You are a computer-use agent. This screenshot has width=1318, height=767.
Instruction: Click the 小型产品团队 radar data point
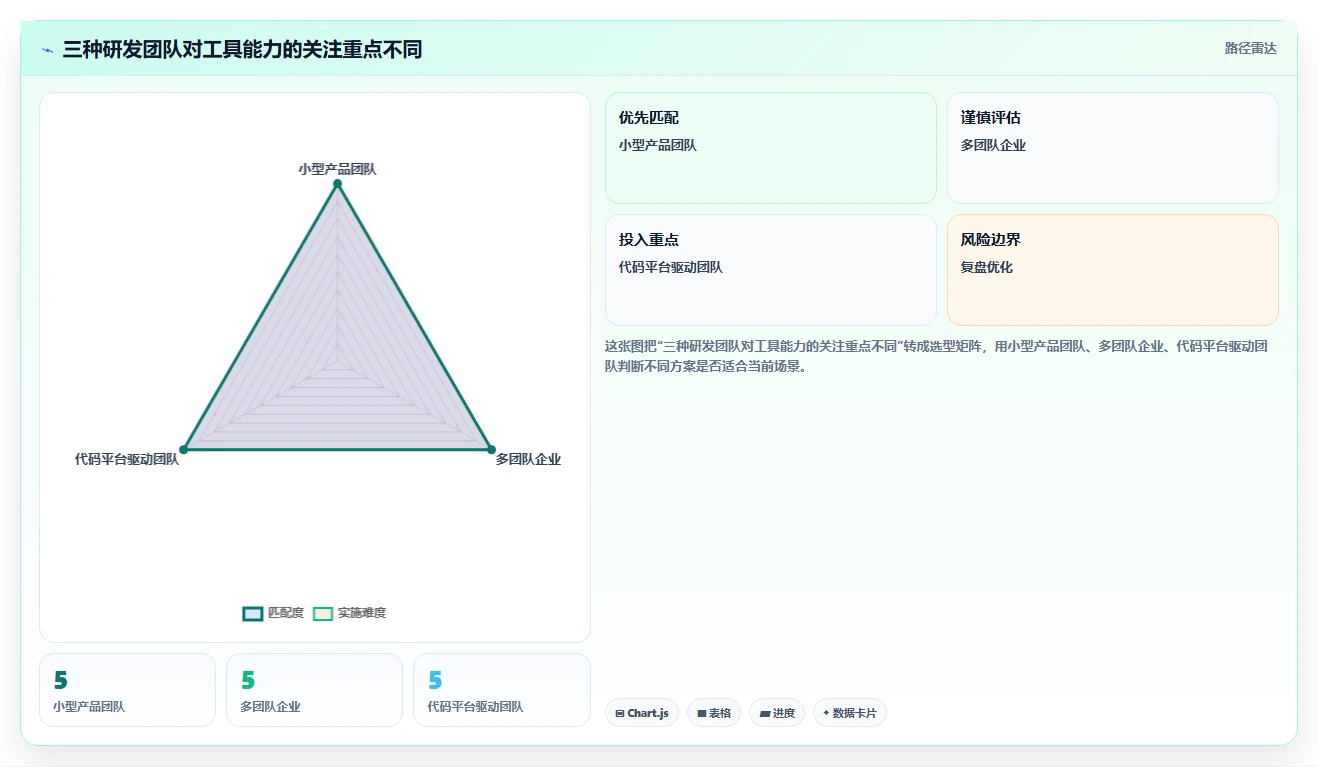pos(337,184)
